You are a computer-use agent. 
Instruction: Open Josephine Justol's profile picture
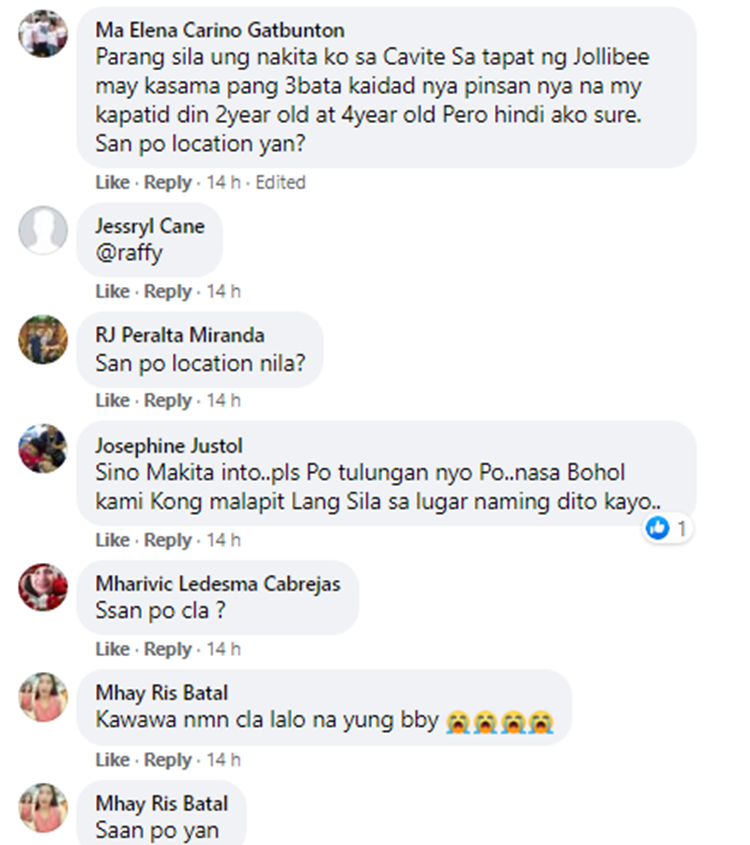(43, 448)
